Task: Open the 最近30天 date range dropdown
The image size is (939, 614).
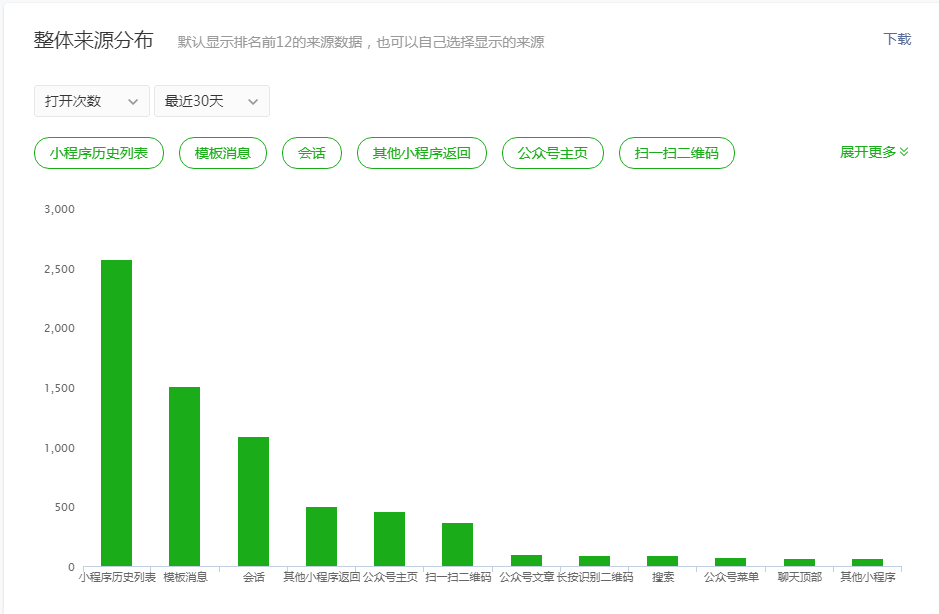Action: coord(211,101)
